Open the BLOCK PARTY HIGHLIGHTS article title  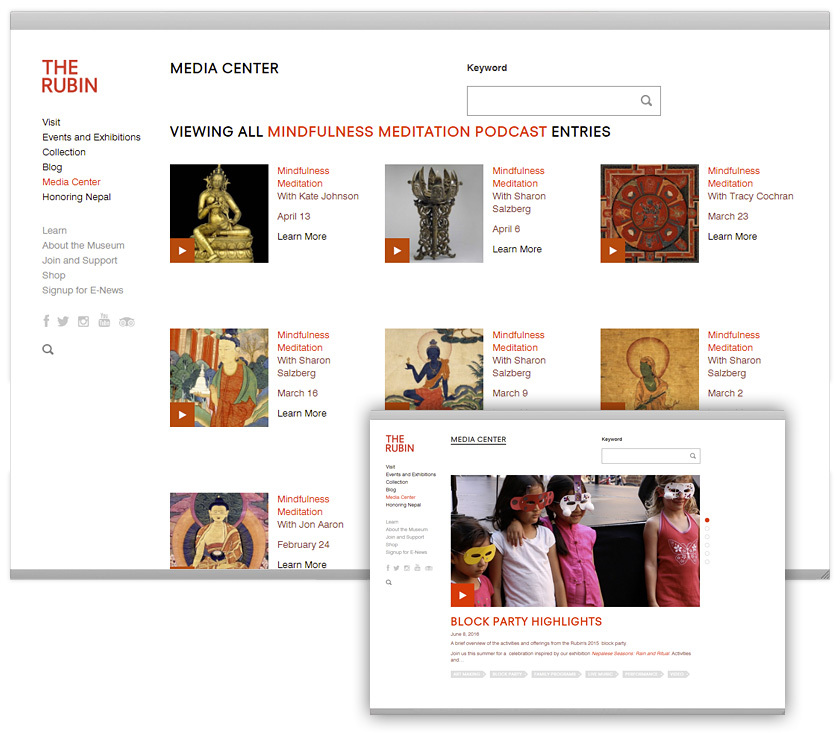click(x=525, y=621)
